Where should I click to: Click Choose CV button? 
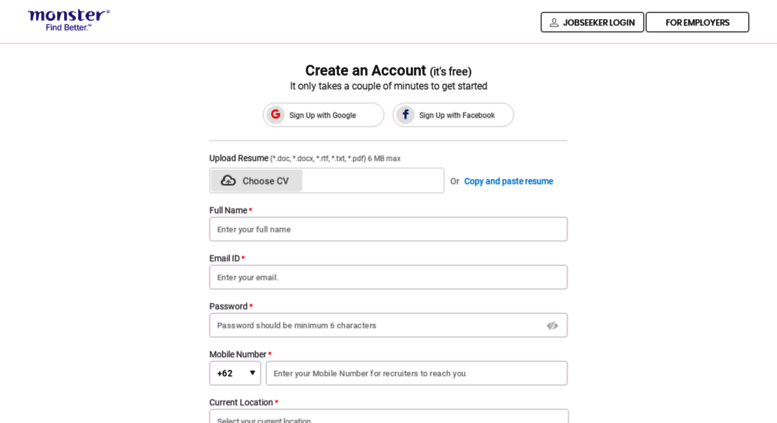257,181
